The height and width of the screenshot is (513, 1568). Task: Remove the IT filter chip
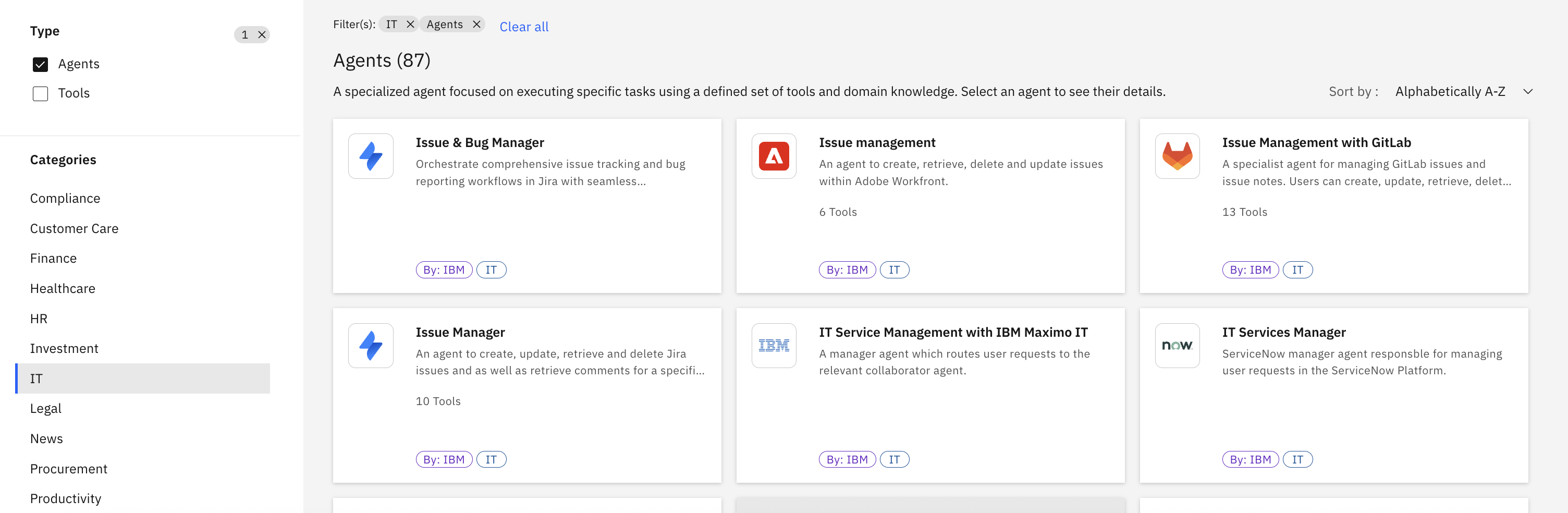point(410,25)
